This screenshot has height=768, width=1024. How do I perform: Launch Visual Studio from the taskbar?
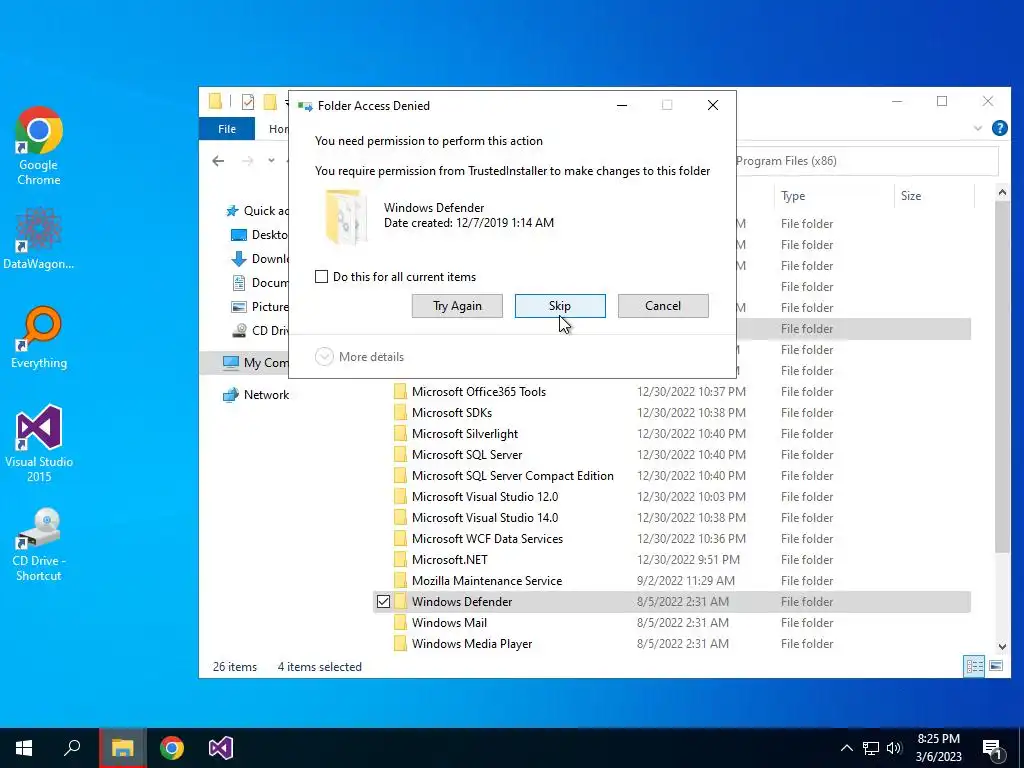pyautogui.click(x=221, y=748)
